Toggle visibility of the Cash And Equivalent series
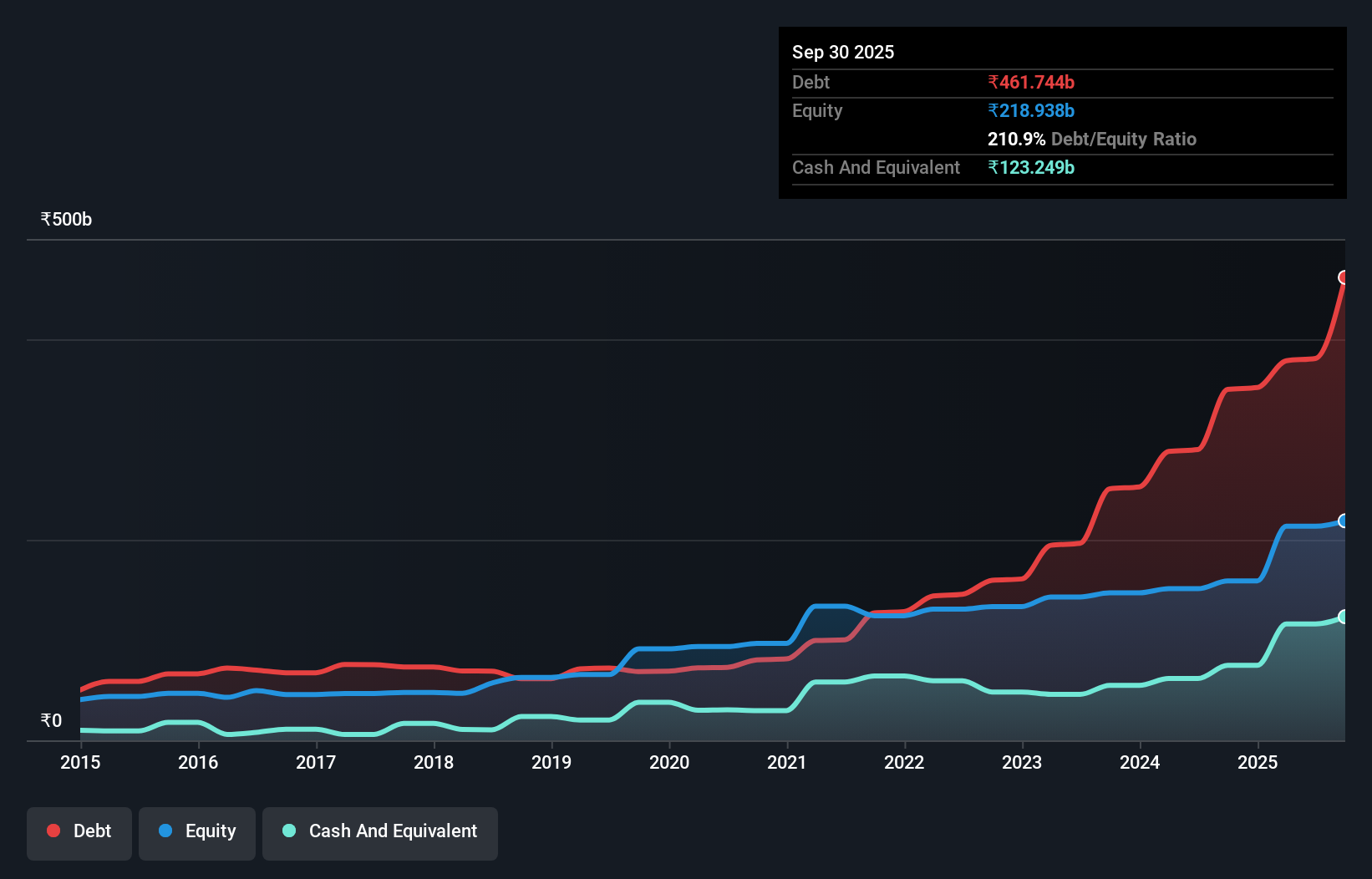The height and width of the screenshot is (879, 1372). tap(380, 831)
